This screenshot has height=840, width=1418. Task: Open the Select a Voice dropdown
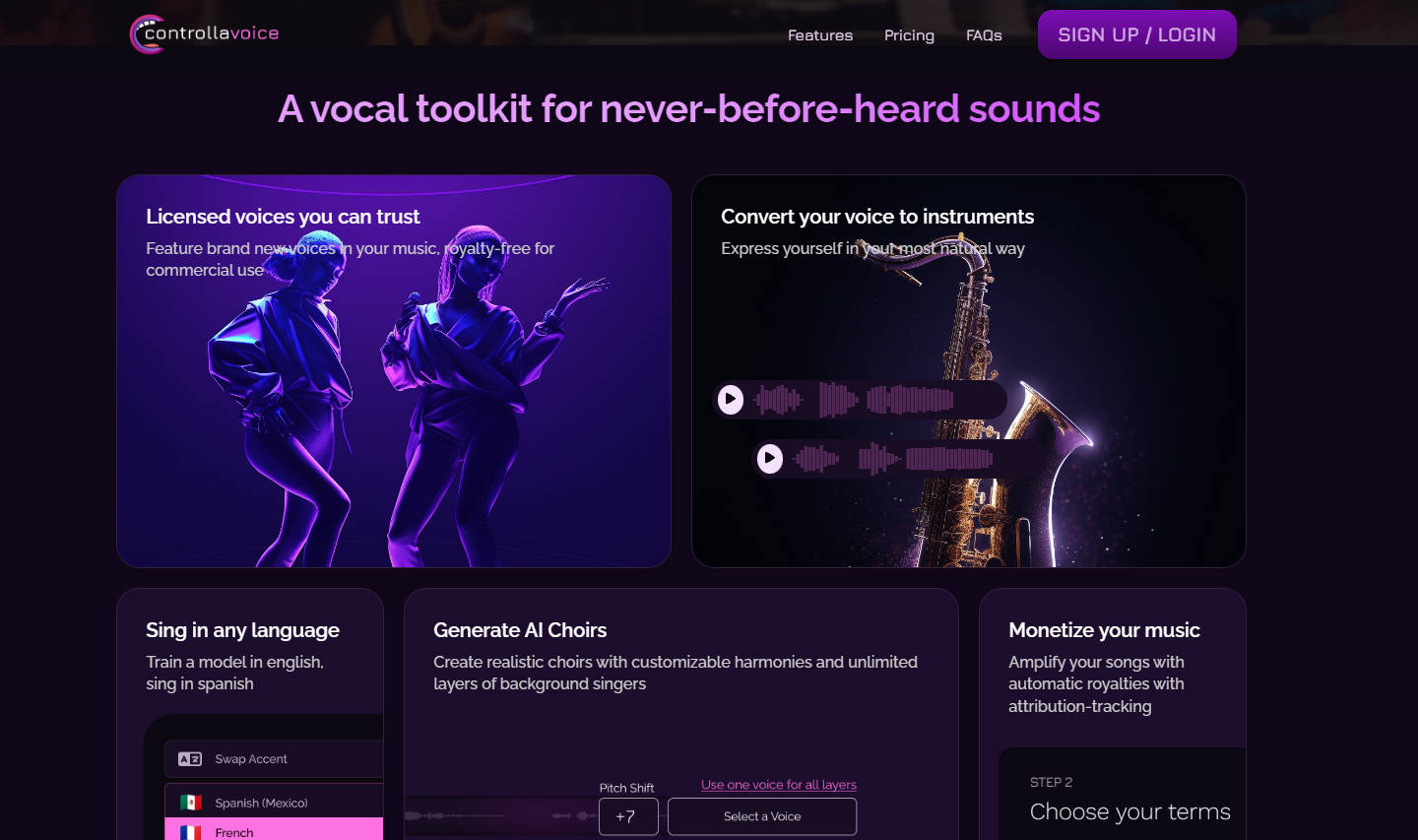pyautogui.click(x=762, y=816)
